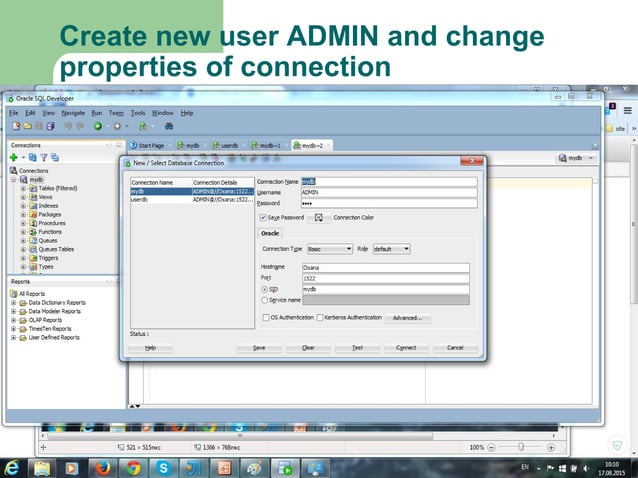Click the Connection Color picker icon

[x=319, y=218]
